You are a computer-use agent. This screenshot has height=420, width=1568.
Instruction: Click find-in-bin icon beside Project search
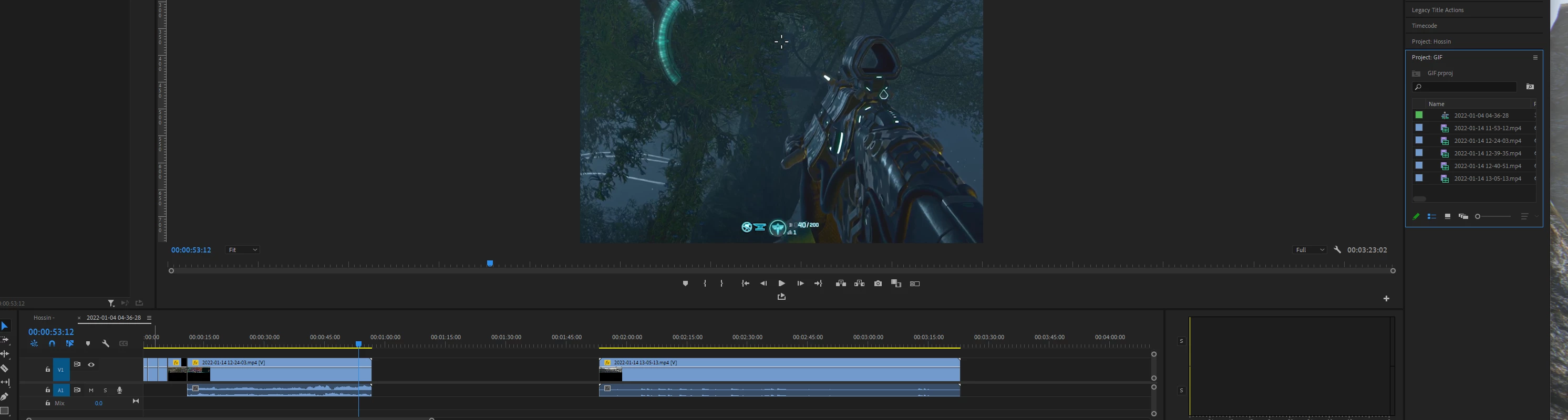tap(1530, 87)
